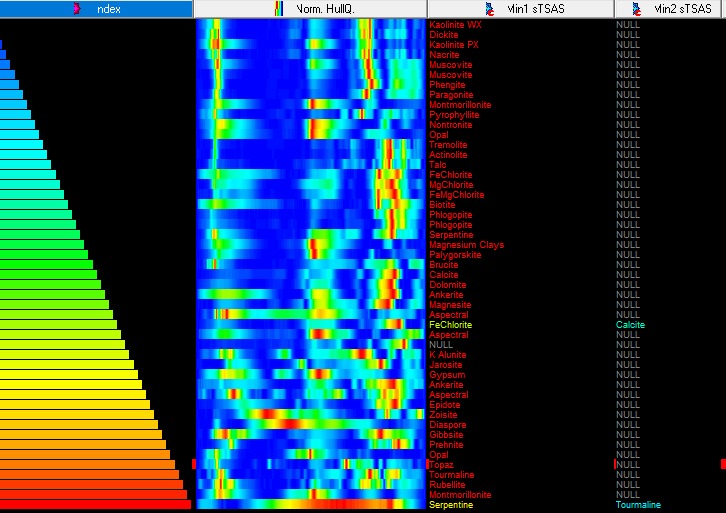Click the Nontronite entry

pyautogui.click(x=451, y=125)
